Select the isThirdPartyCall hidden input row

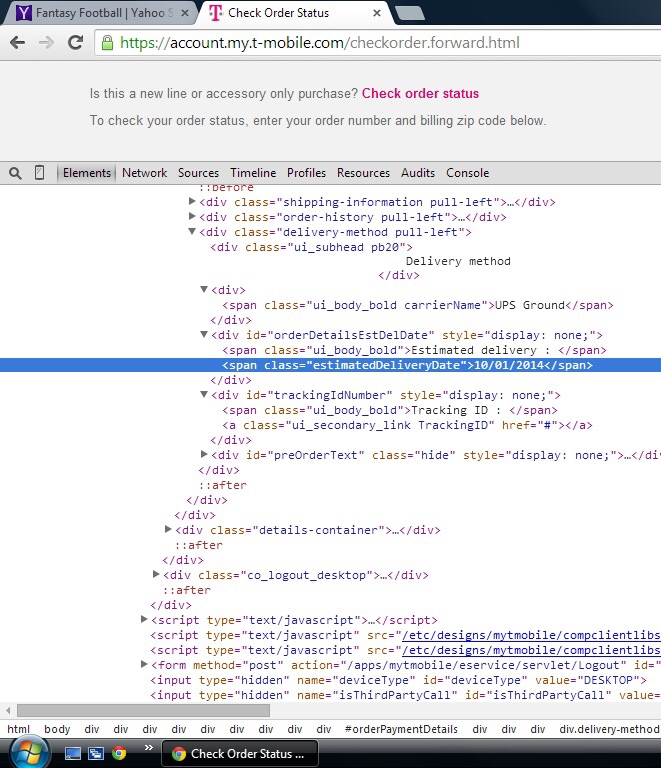[405, 696]
